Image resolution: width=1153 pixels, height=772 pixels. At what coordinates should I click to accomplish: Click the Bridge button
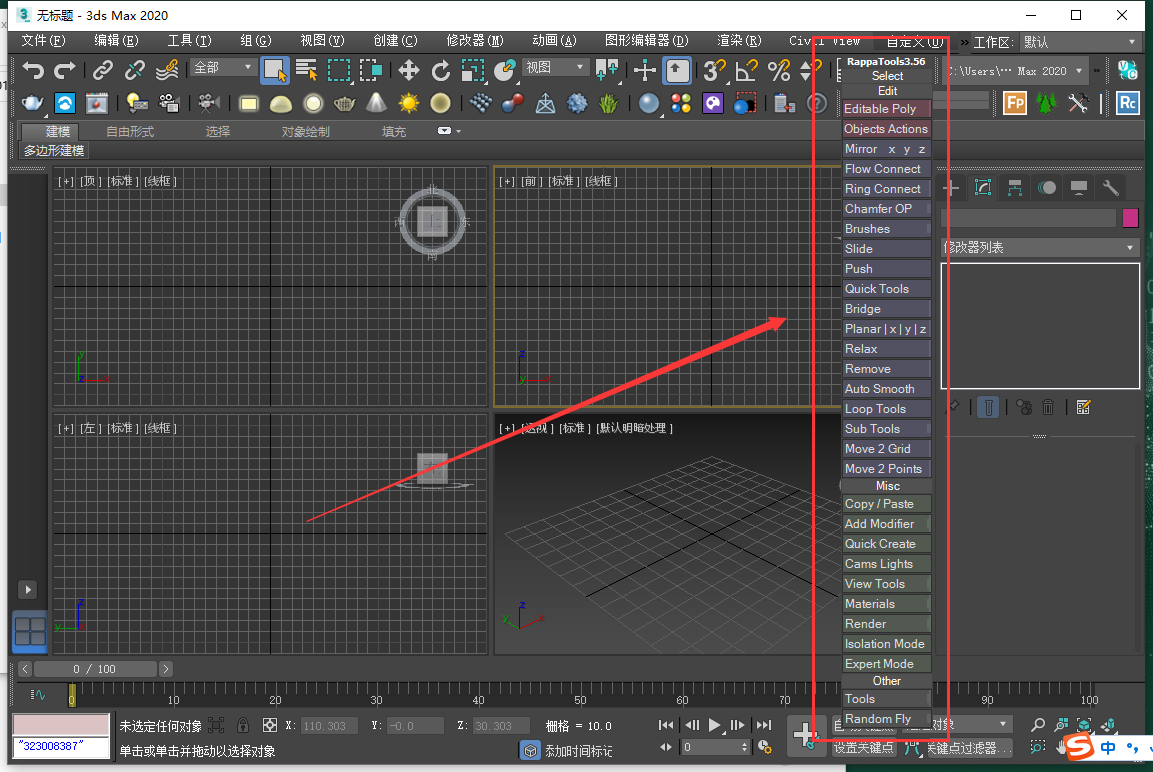(887, 309)
